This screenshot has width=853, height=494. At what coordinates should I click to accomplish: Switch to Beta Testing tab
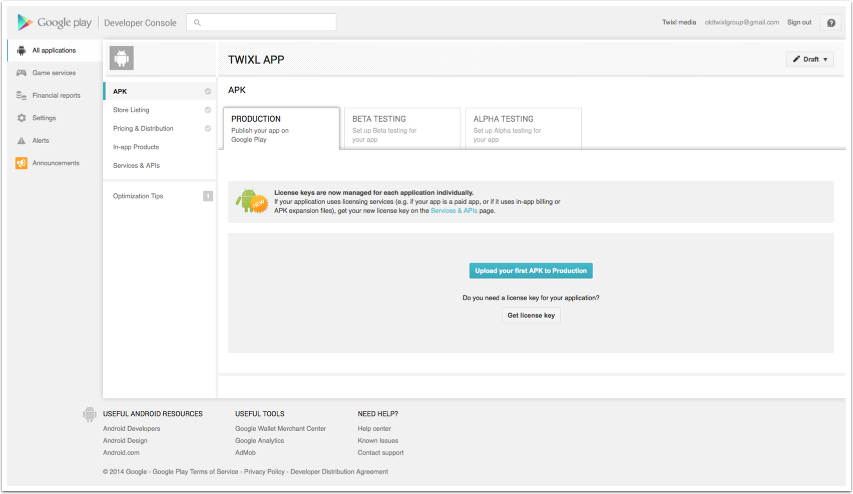[402, 128]
